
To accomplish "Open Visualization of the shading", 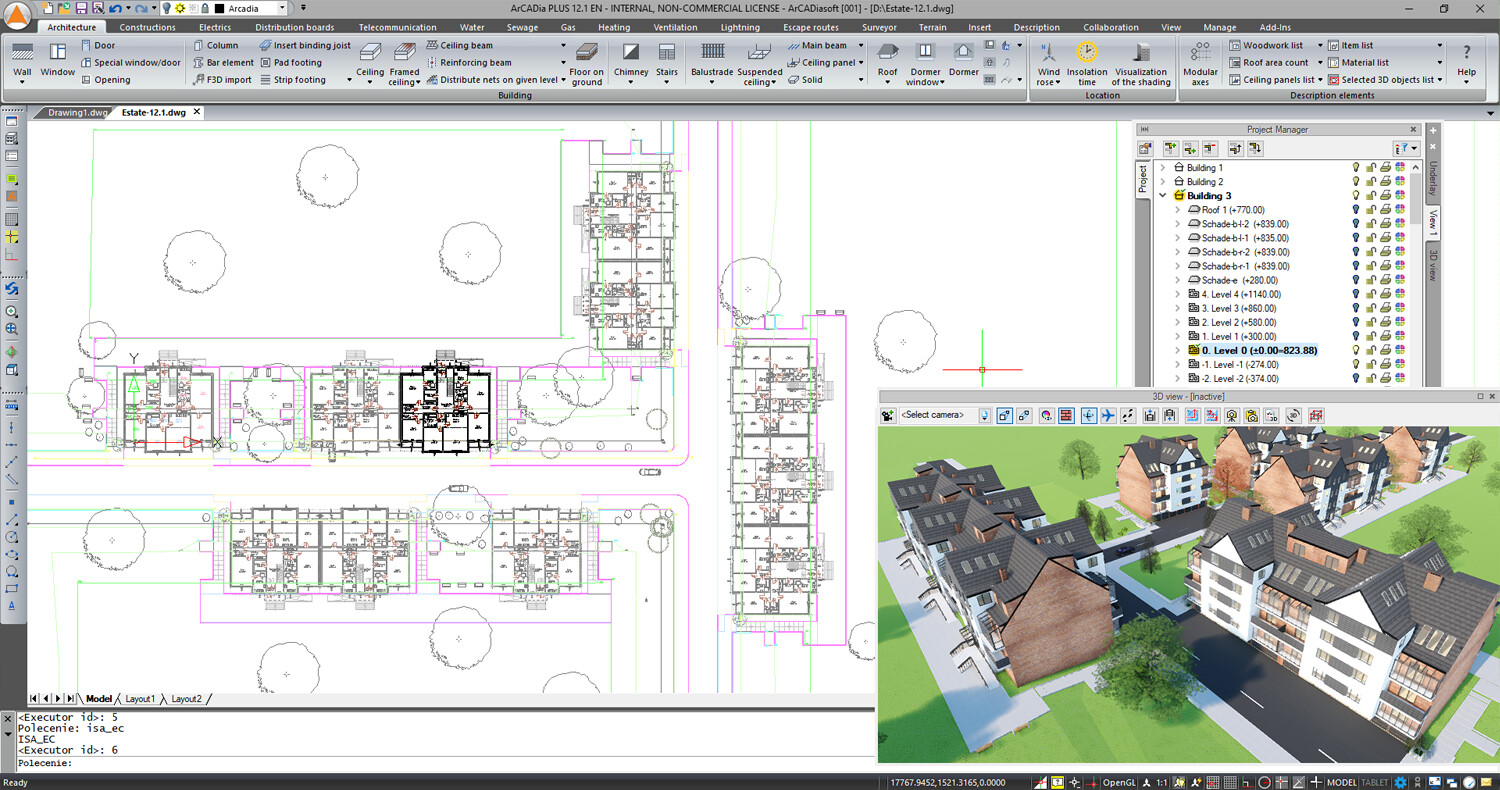I will point(1141,60).
